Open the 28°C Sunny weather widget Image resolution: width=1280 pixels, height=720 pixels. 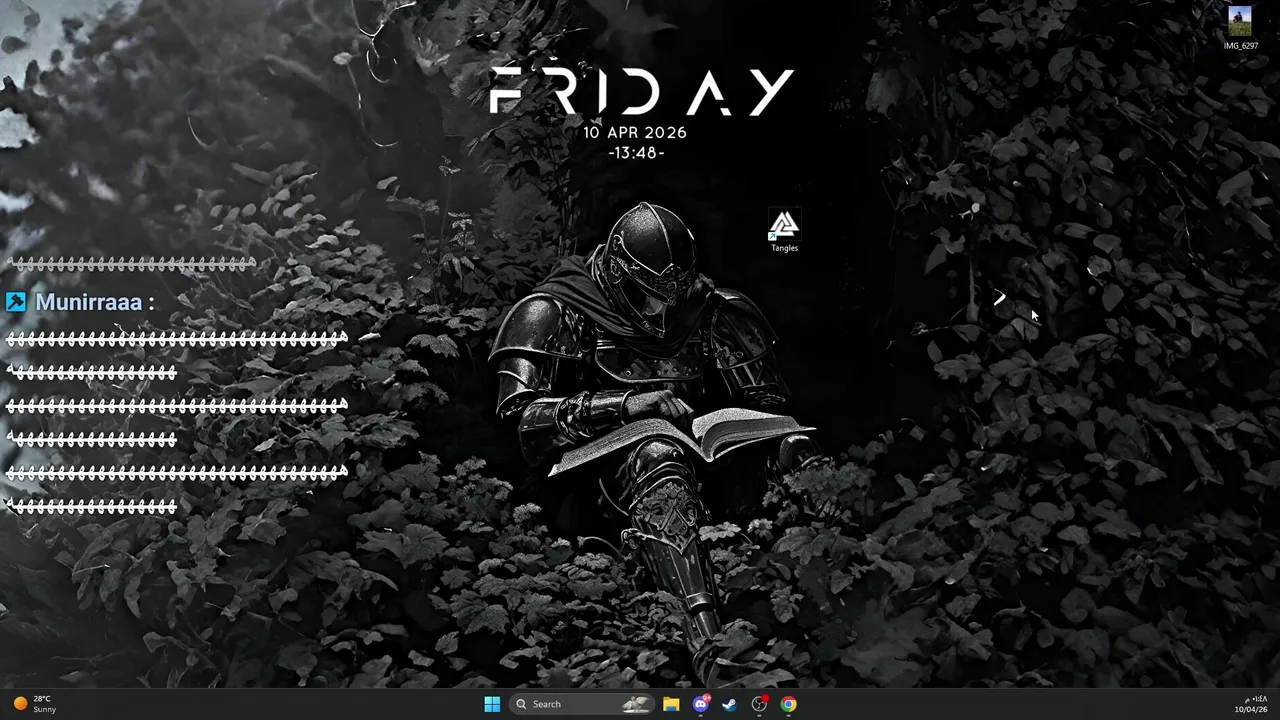click(x=35, y=704)
